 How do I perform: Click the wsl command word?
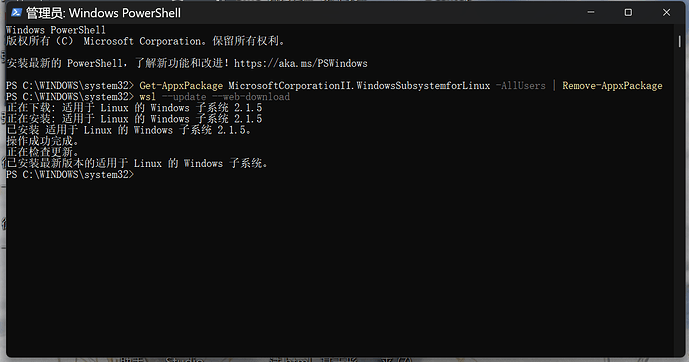pyautogui.click(x=148, y=97)
